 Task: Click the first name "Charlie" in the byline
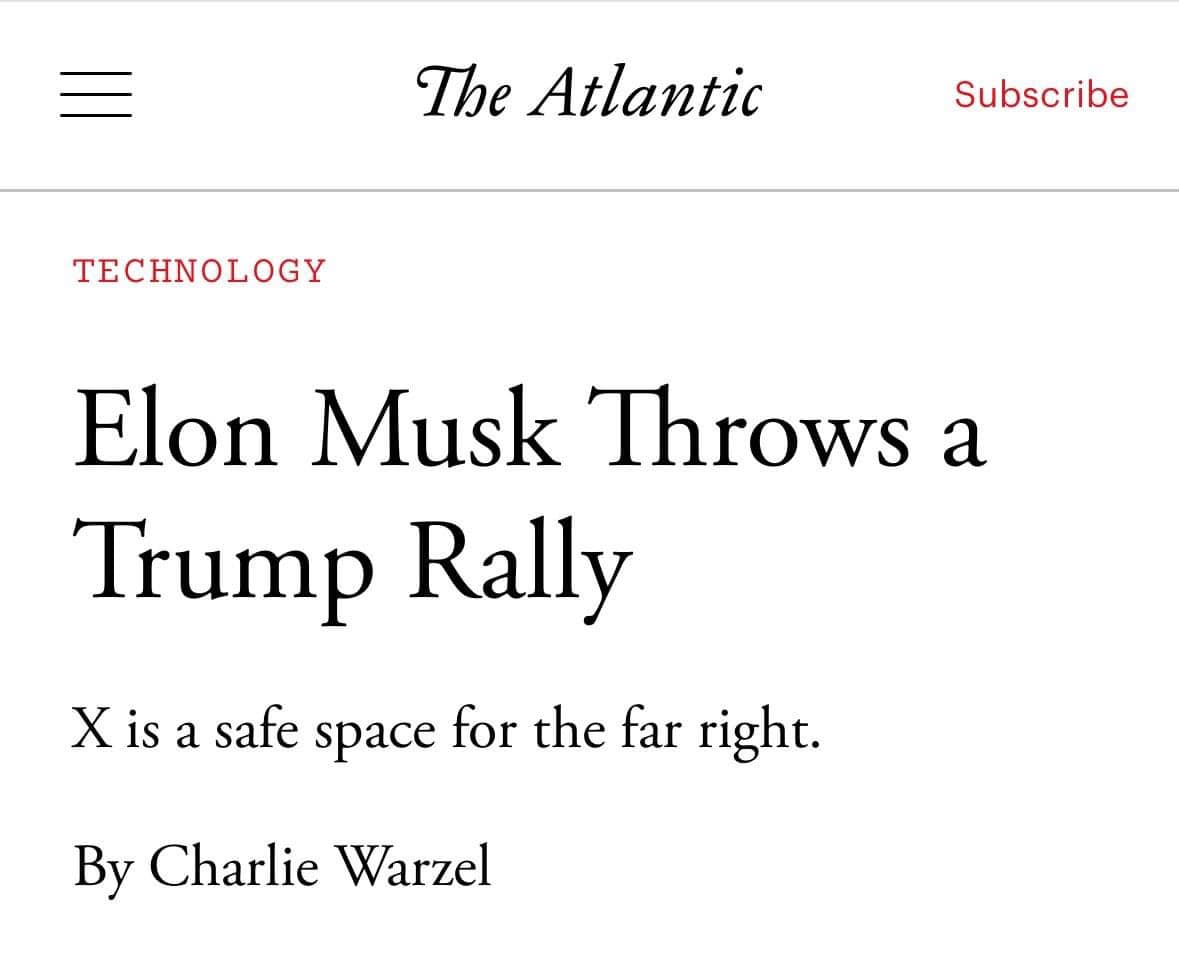click(x=235, y=866)
